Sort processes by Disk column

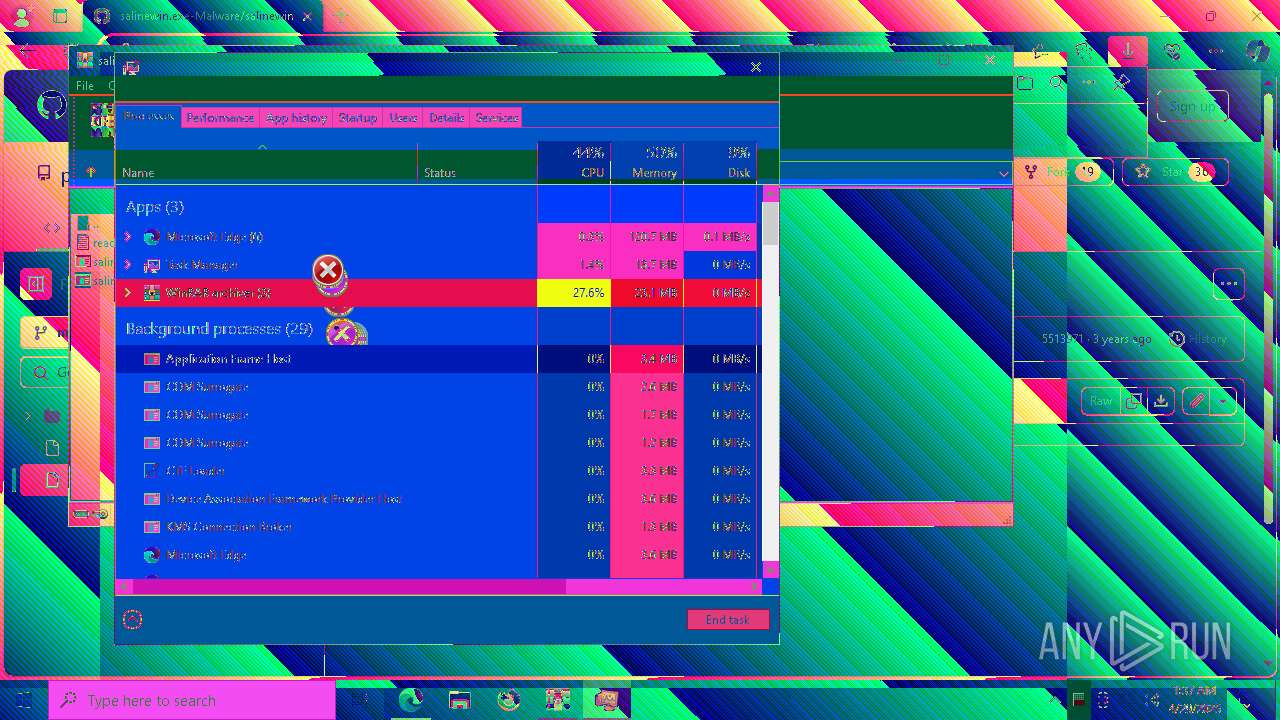720,164
